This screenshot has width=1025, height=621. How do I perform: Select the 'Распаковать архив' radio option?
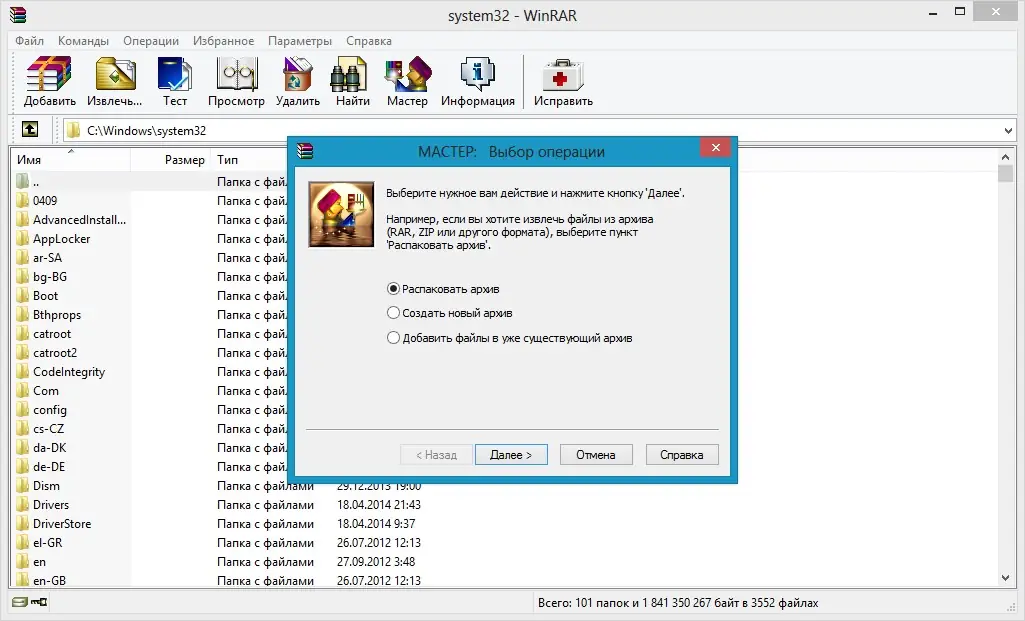444,289
